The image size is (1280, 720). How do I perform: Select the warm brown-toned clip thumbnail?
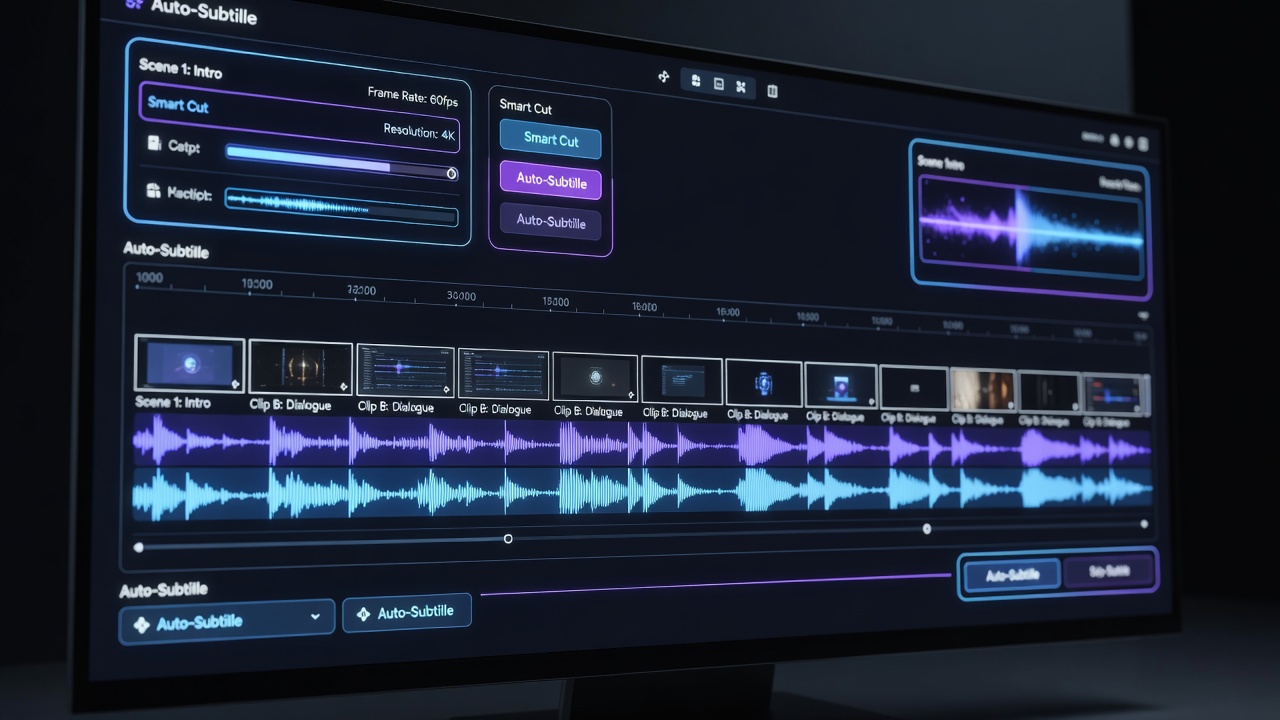(x=983, y=389)
